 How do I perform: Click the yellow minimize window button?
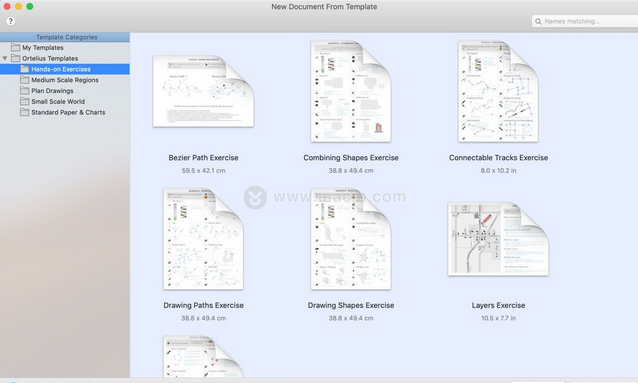tap(18, 7)
